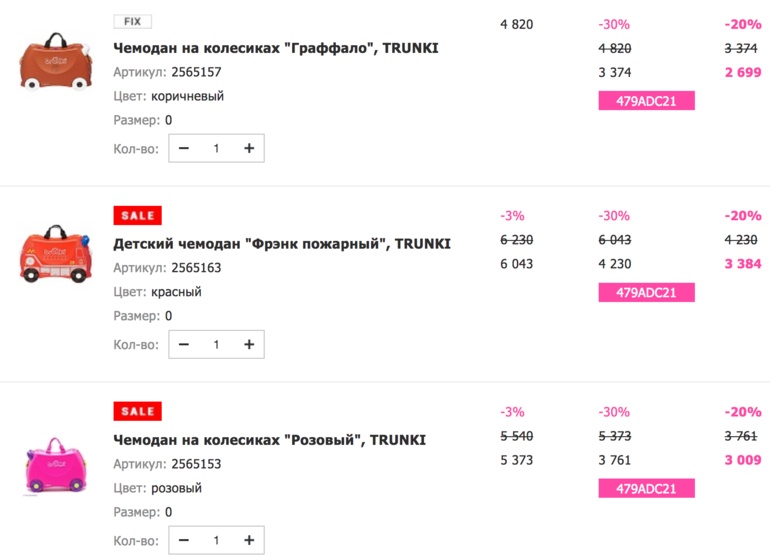
Task: Open product link Чемодан на колесиках "Граффало"
Action: click(276, 48)
